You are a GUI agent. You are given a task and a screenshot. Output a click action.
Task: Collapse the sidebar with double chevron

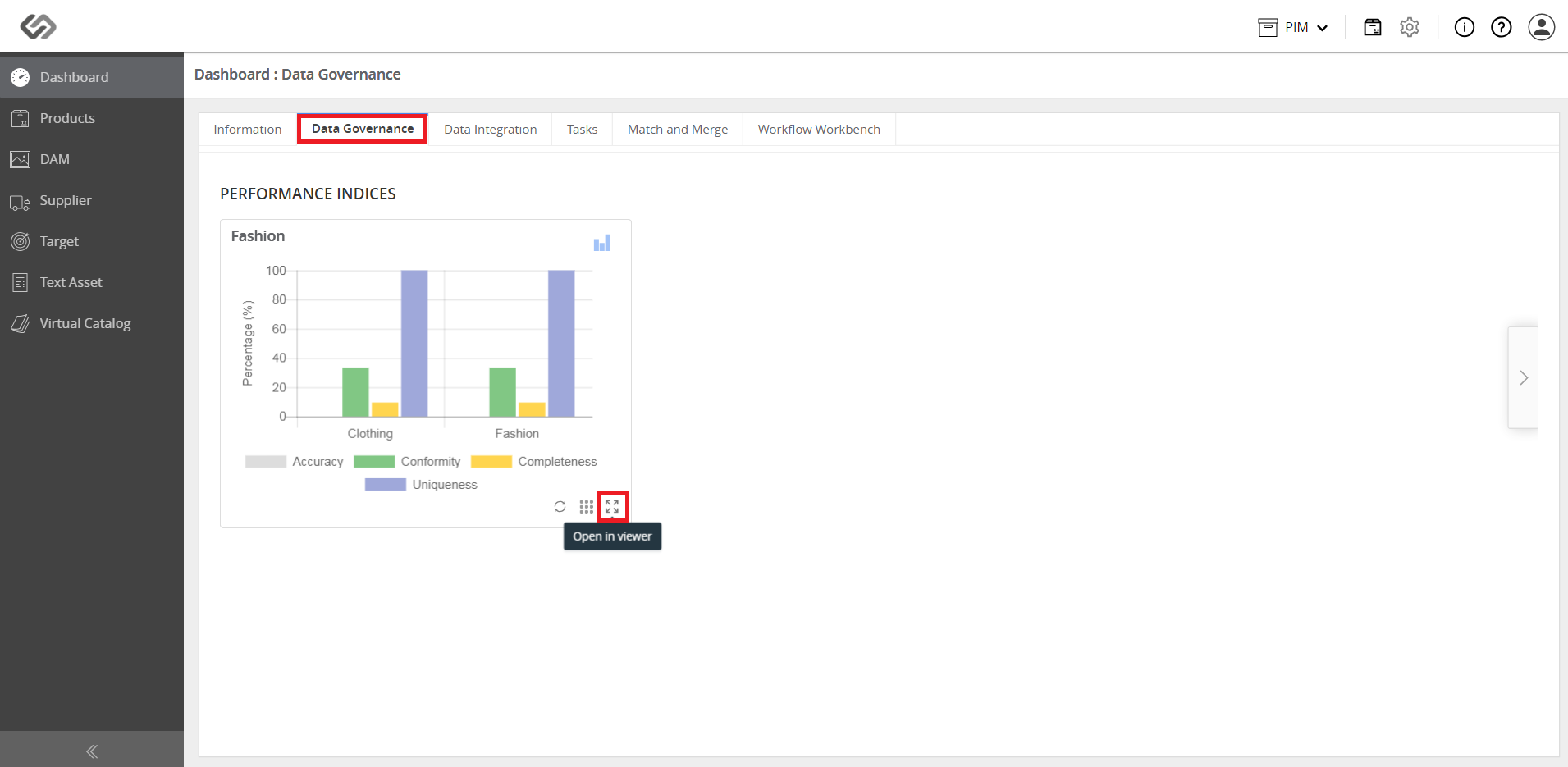[92, 751]
